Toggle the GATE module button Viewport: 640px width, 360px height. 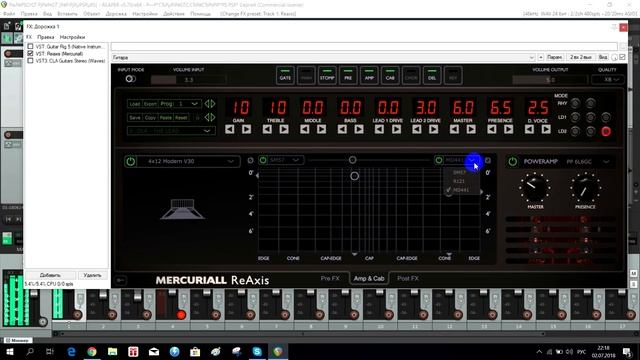(x=285, y=76)
